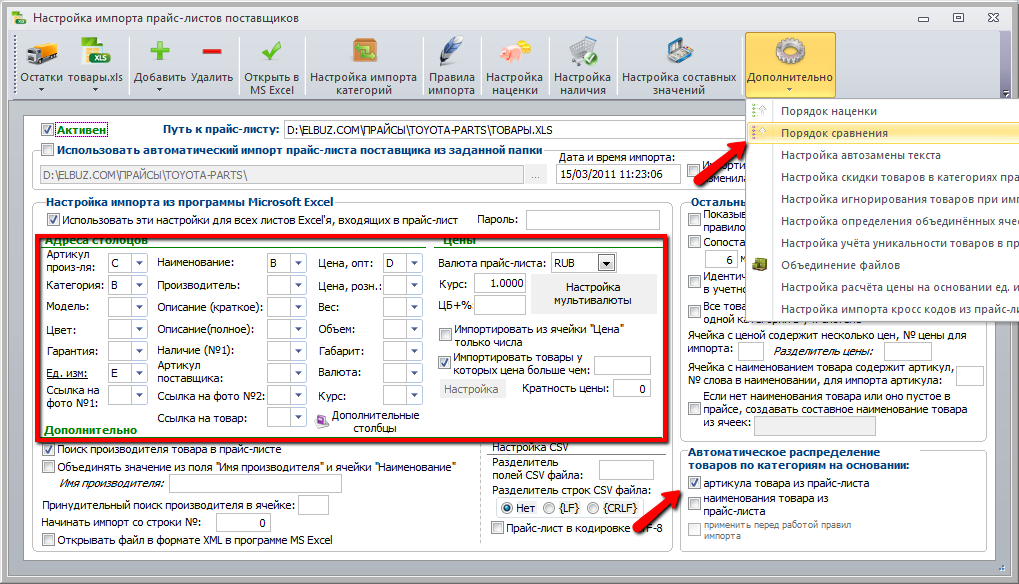Click the Дата и время импорта field

click(x=618, y=174)
